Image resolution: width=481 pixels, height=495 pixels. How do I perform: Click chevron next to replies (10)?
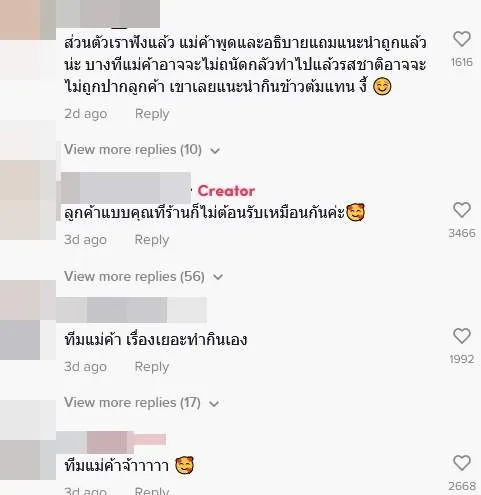[x=215, y=151]
